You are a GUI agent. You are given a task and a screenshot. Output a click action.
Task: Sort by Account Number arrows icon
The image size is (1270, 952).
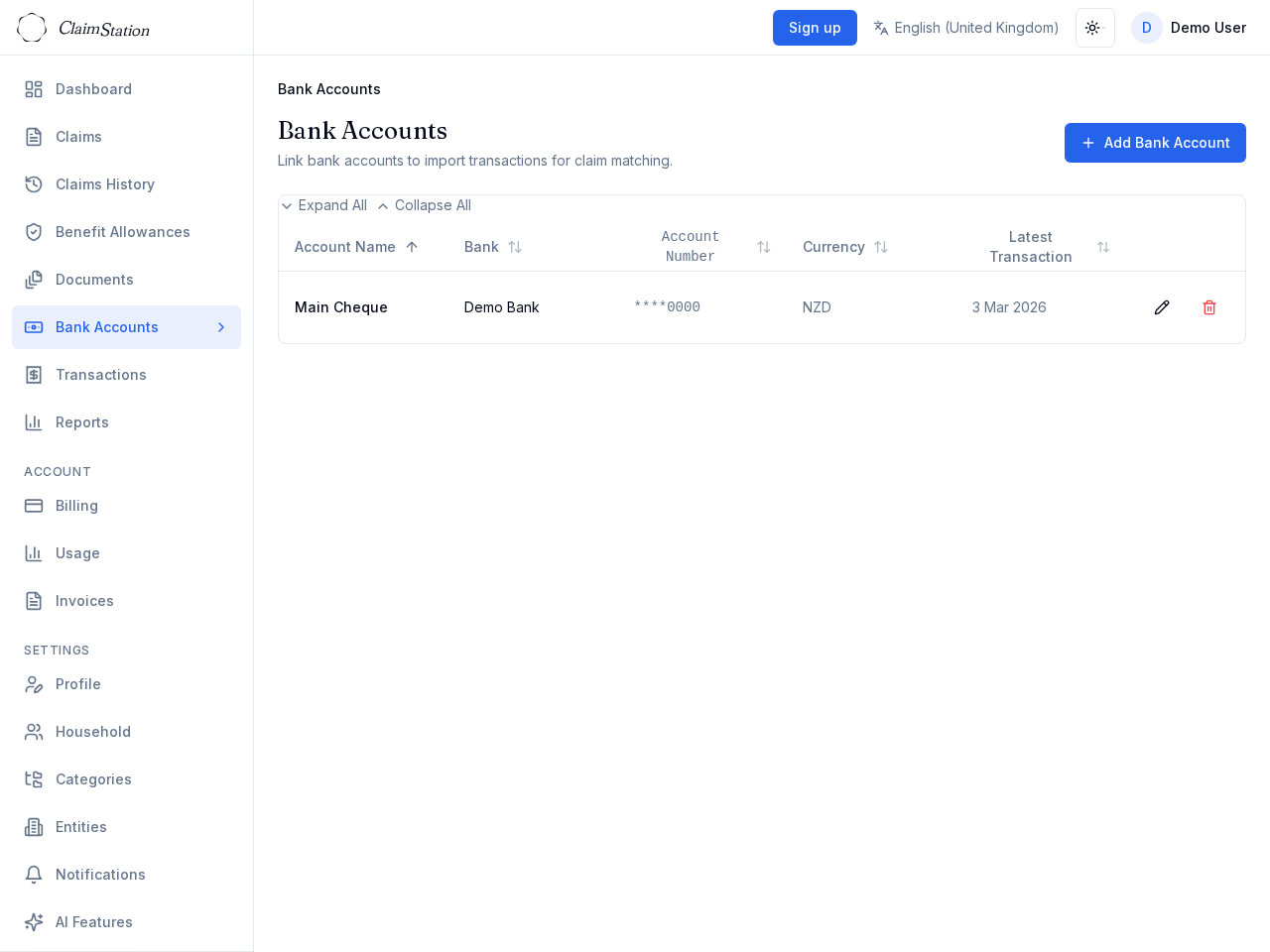click(x=764, y=247)
